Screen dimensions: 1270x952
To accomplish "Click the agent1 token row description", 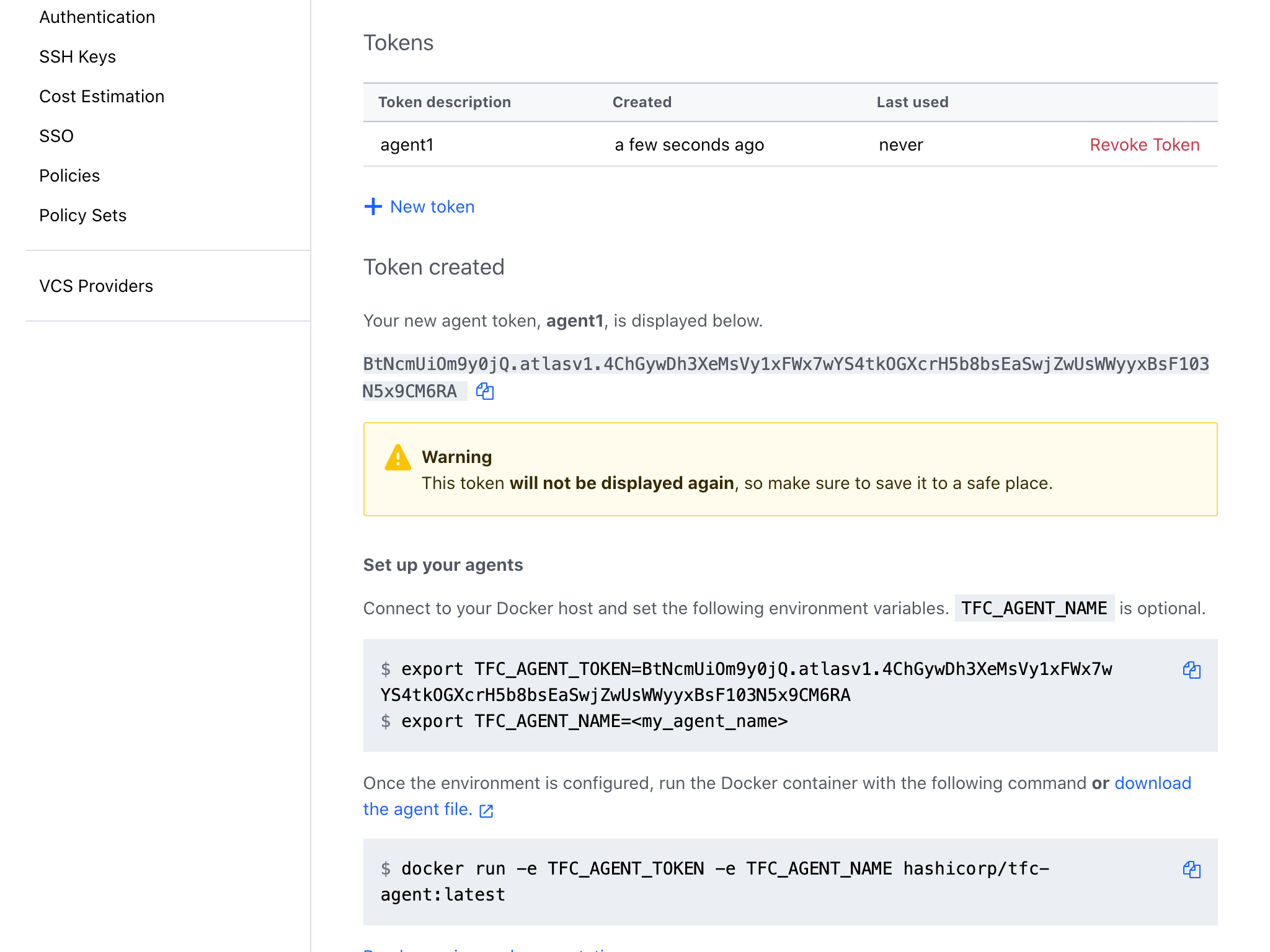I will click(407, 144).
